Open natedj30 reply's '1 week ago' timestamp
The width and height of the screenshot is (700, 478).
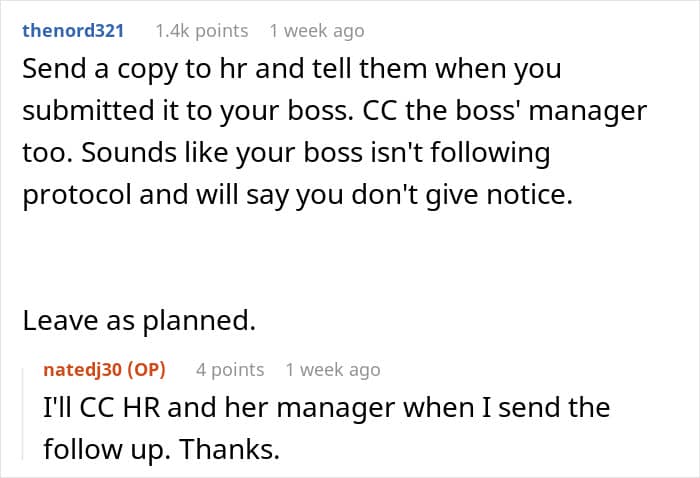point(332,370)
